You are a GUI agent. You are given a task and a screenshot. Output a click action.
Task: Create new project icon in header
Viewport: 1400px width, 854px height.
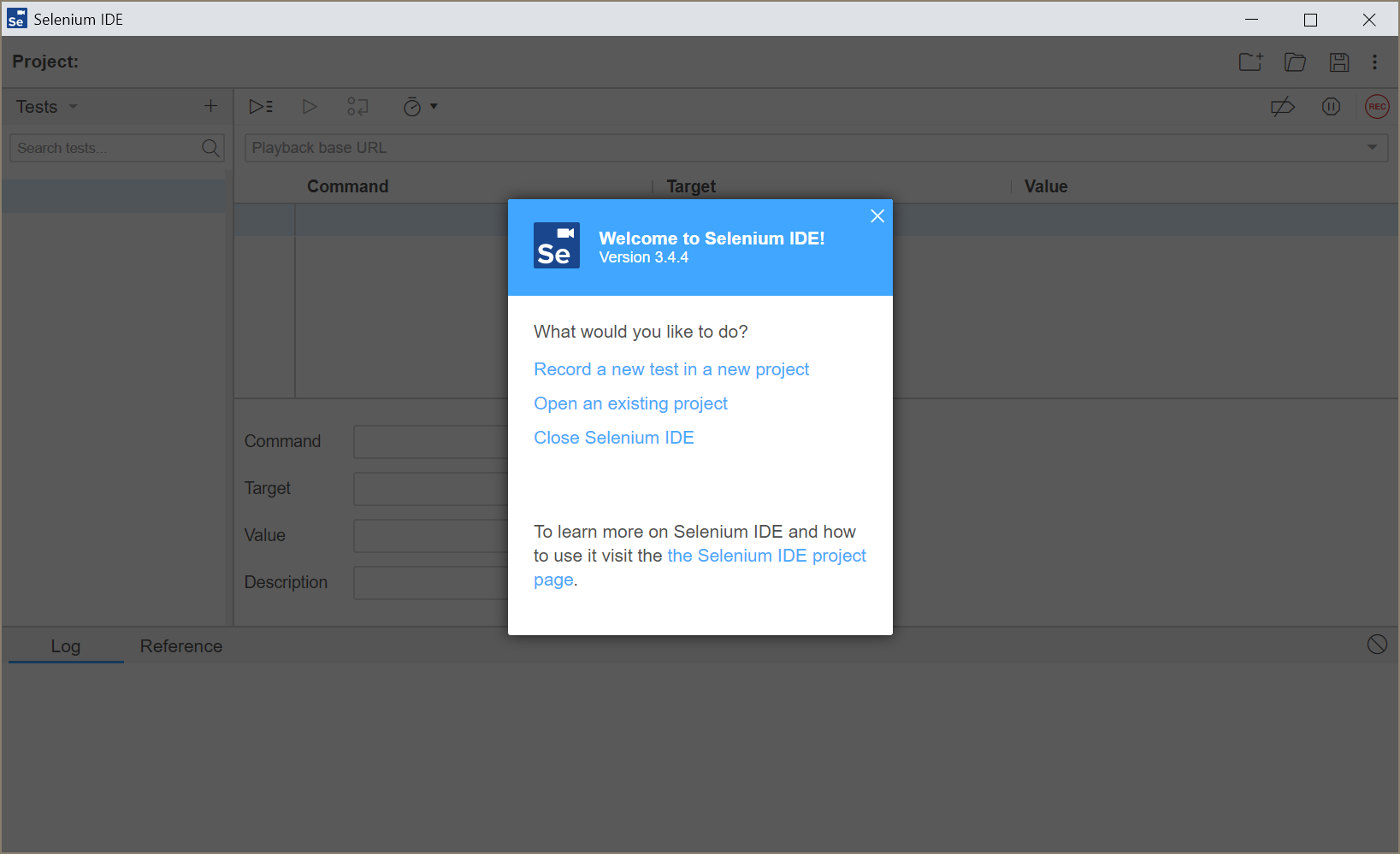click(1251, 62)
